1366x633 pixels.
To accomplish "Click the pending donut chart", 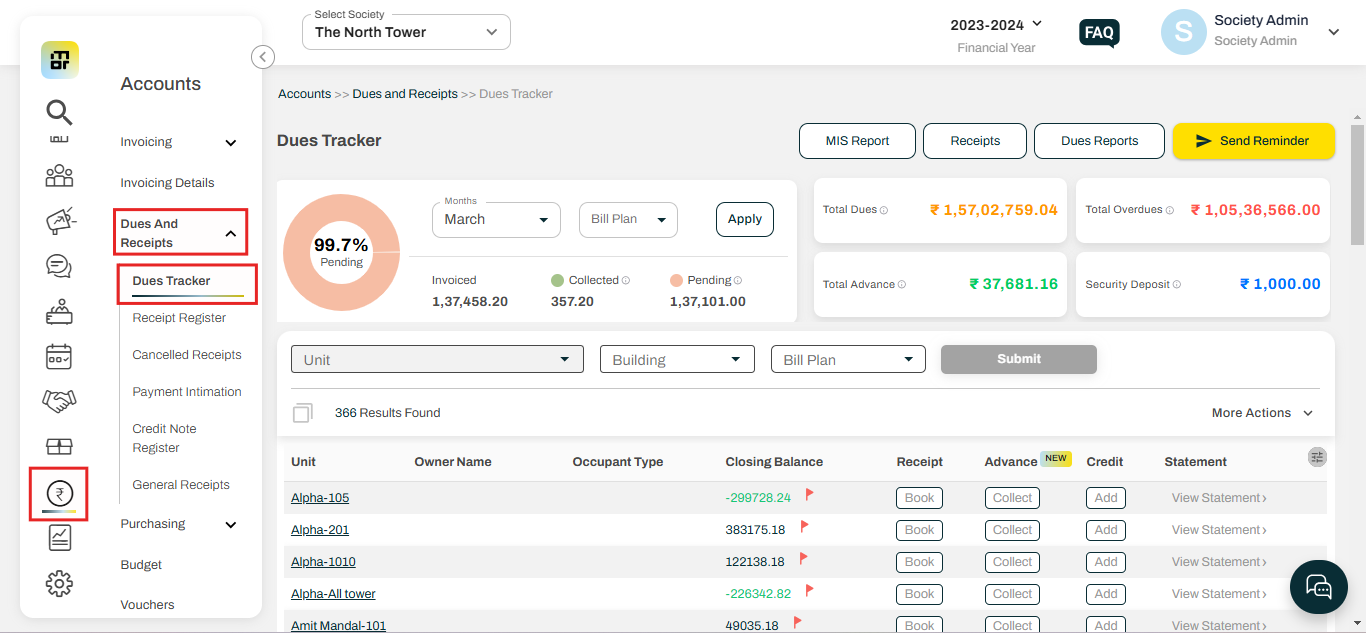I will tap(341, 252).
